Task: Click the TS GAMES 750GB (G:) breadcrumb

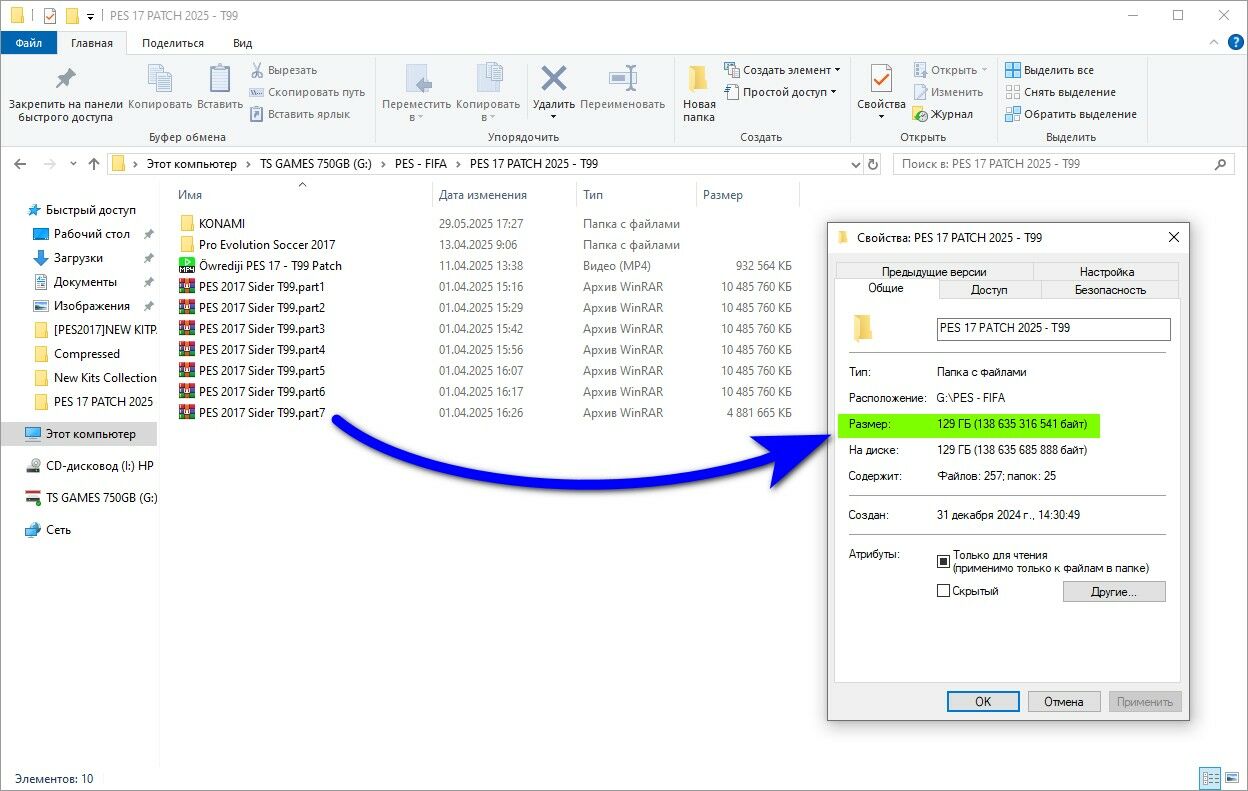Action: (x=315, y=164)
